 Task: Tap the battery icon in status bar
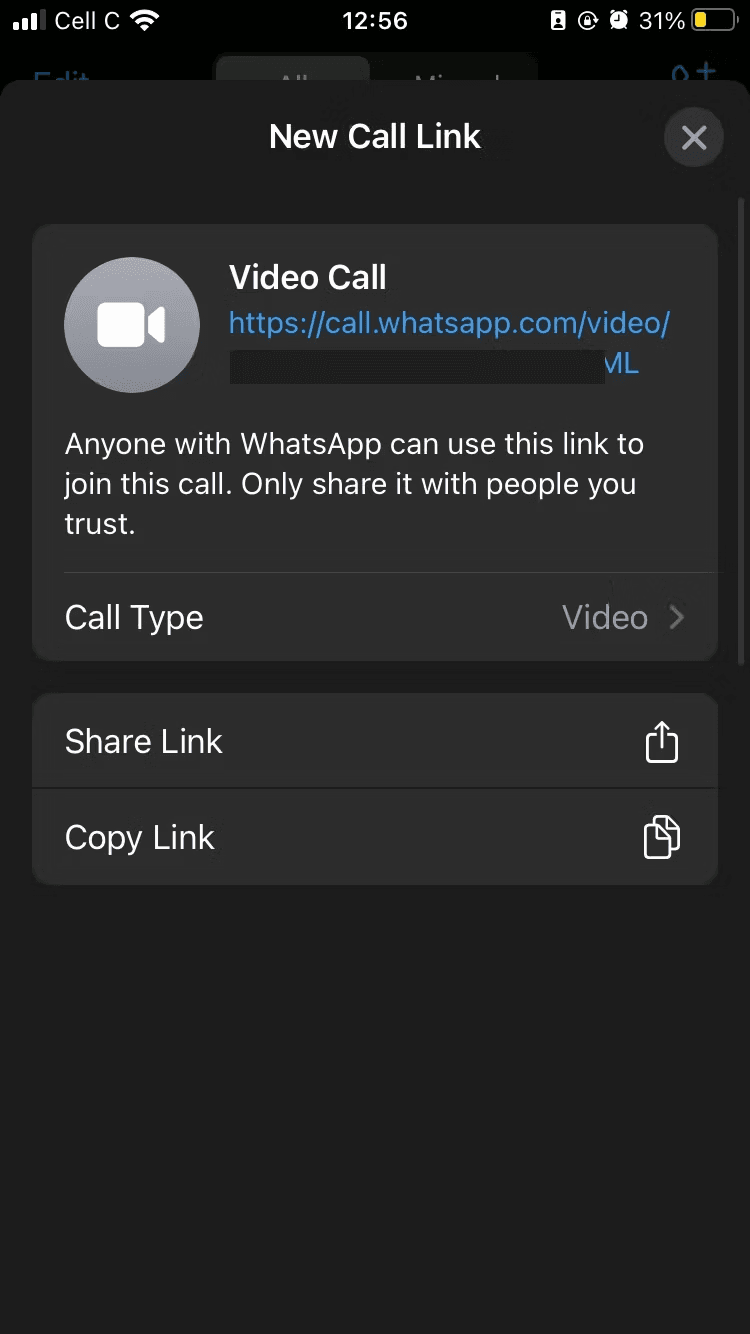713,21
